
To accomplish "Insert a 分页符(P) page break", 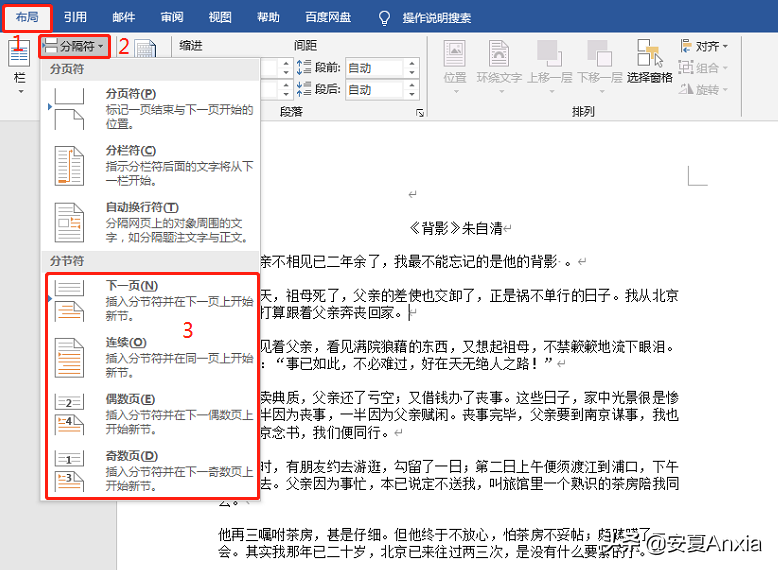I will click(x=151, y=109).
